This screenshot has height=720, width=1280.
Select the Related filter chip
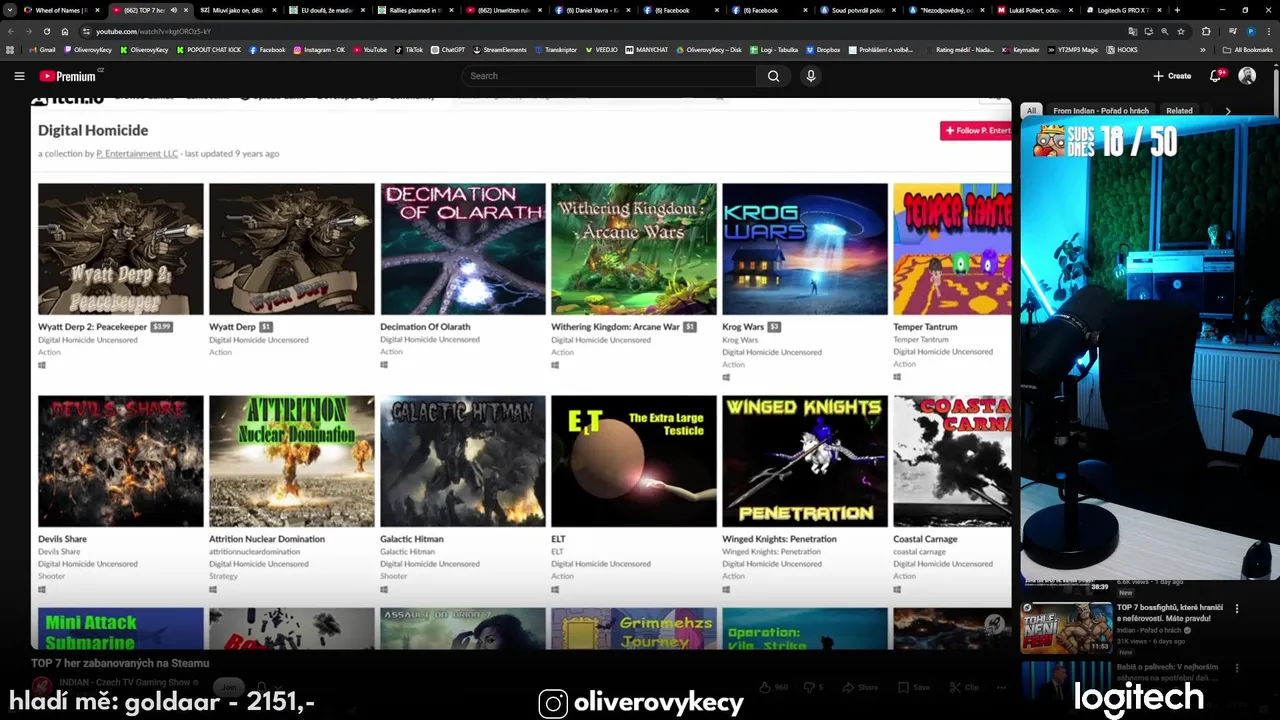click(x=1179, y=111)
